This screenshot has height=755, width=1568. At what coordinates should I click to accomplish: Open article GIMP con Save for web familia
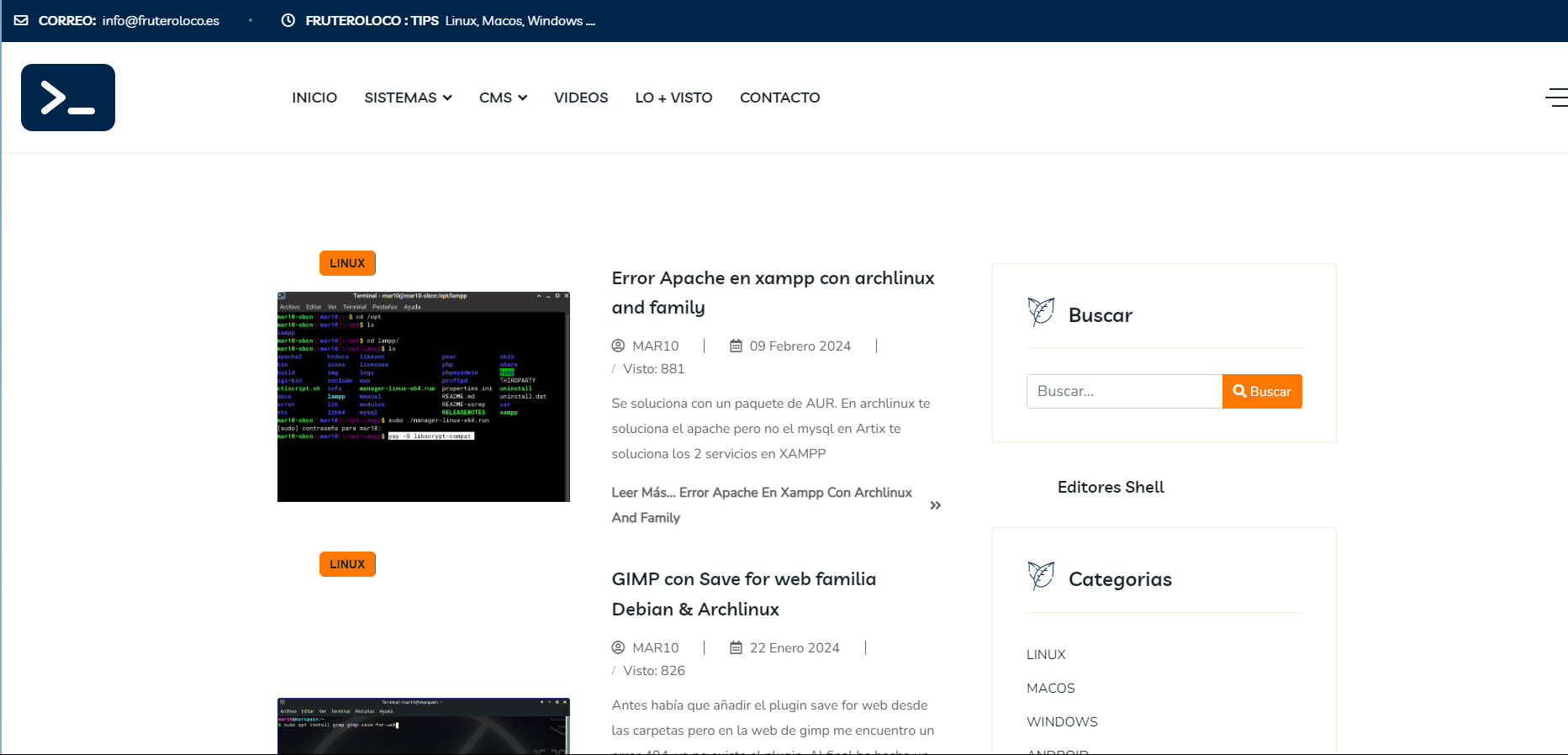click(744, 594)
